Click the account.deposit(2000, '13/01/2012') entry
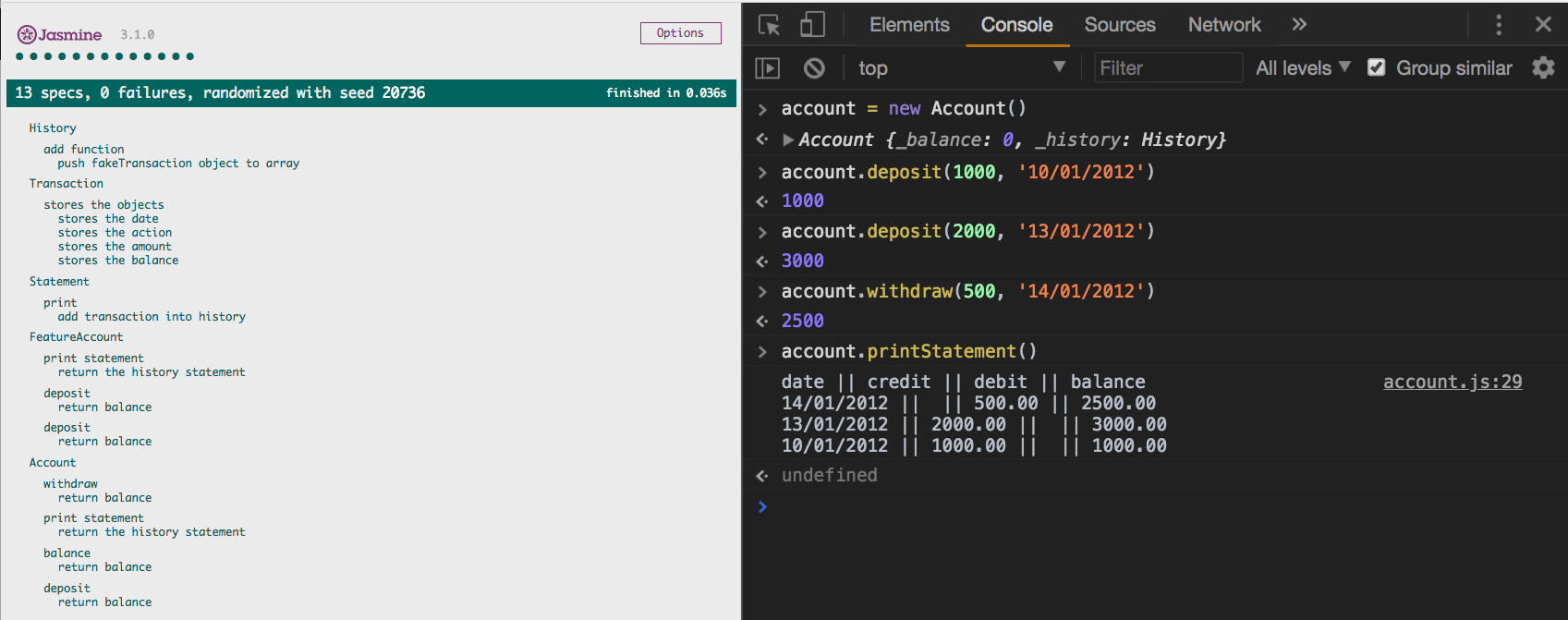This screenshot has width=1568, height=620. point(967,231)
